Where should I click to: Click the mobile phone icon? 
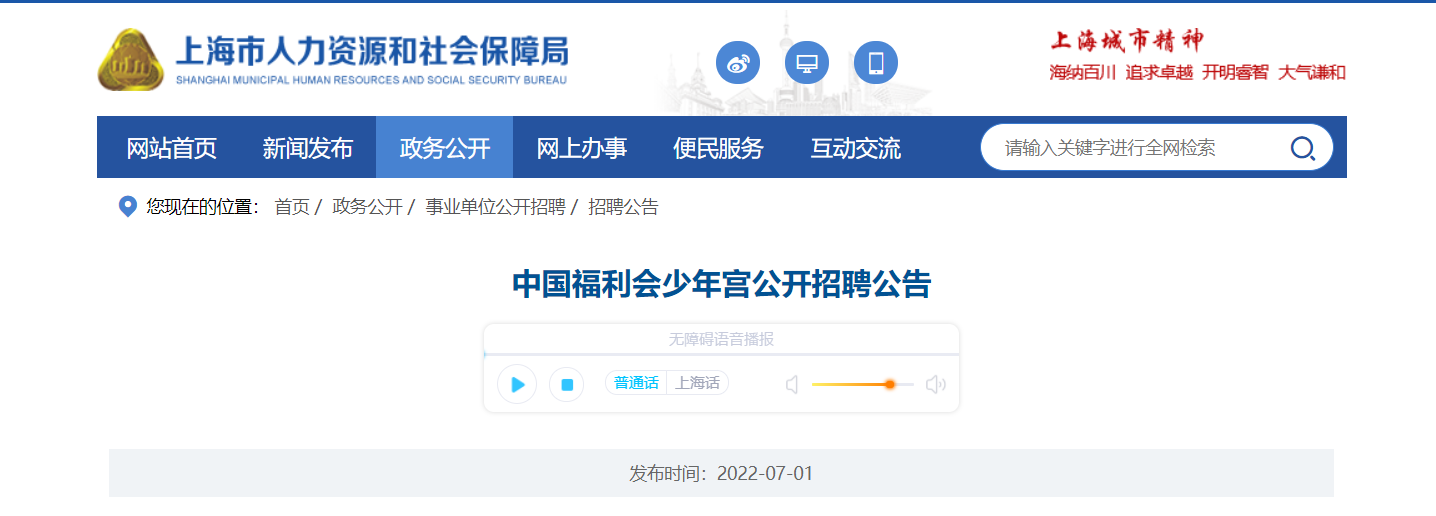[x=876, y=63]
